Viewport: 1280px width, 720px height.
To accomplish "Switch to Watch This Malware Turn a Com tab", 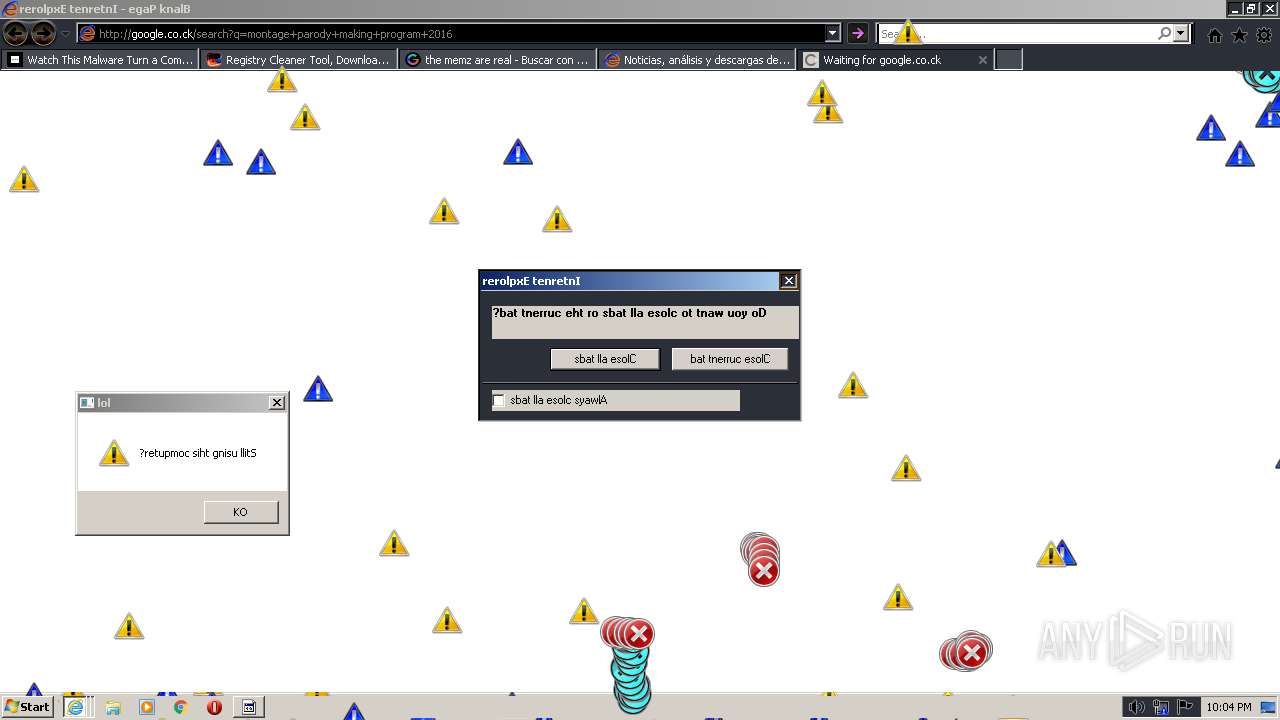I will [x=100, y=60].
